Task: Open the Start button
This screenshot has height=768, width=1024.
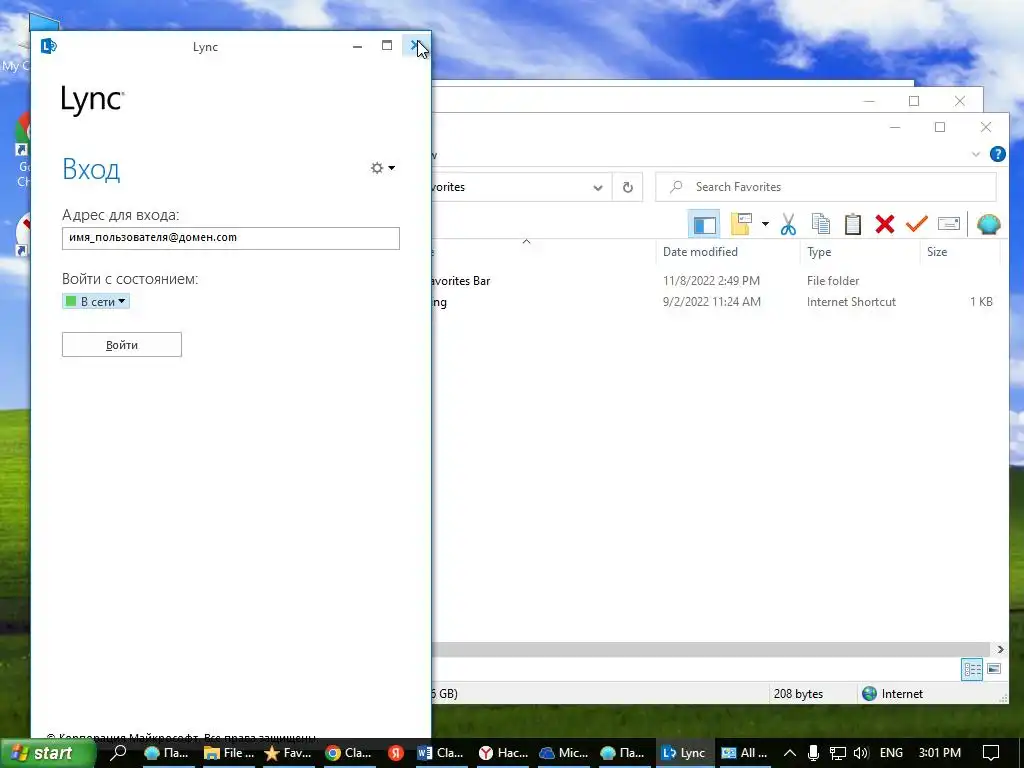Action: [48, 753]
